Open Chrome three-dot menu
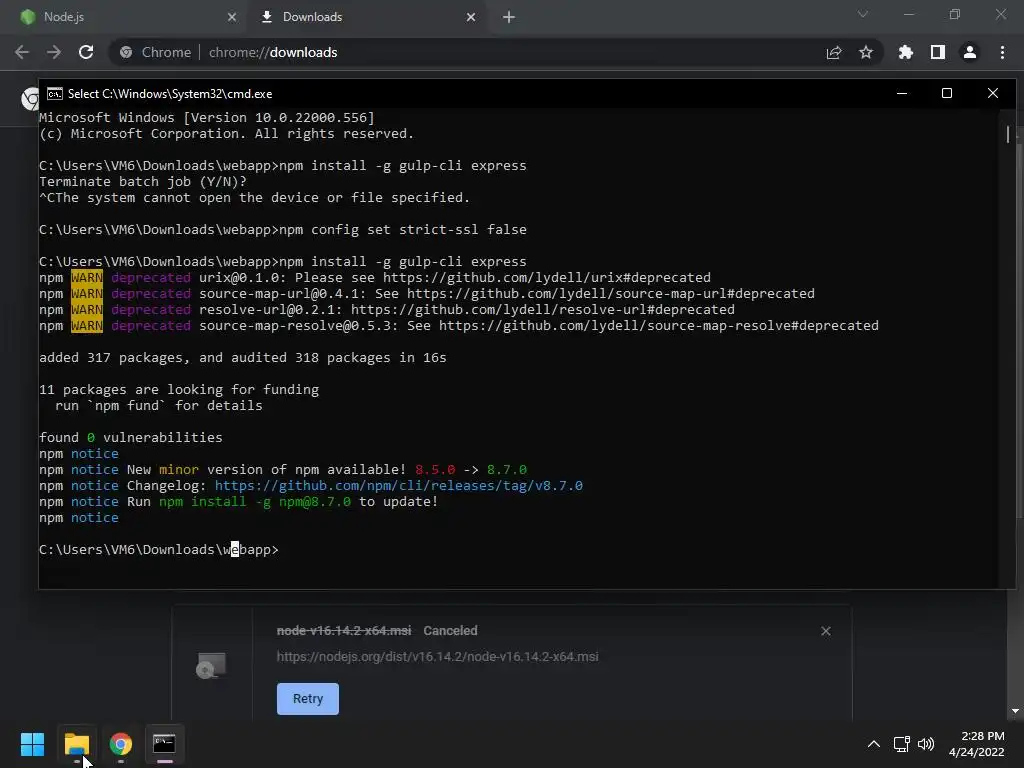This screenshot has width=1024, height=768. click(1002, 52)
